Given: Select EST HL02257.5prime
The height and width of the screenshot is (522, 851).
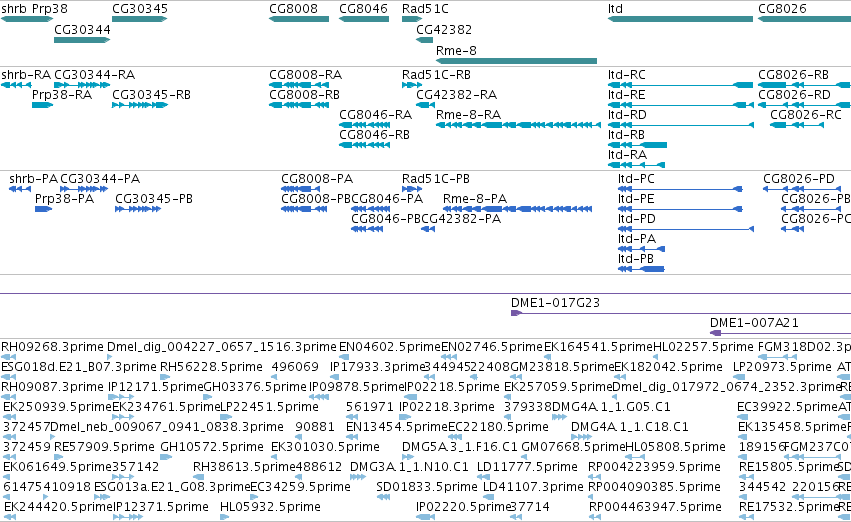Looking at the screenshot, I should click(x=656, y=357).
